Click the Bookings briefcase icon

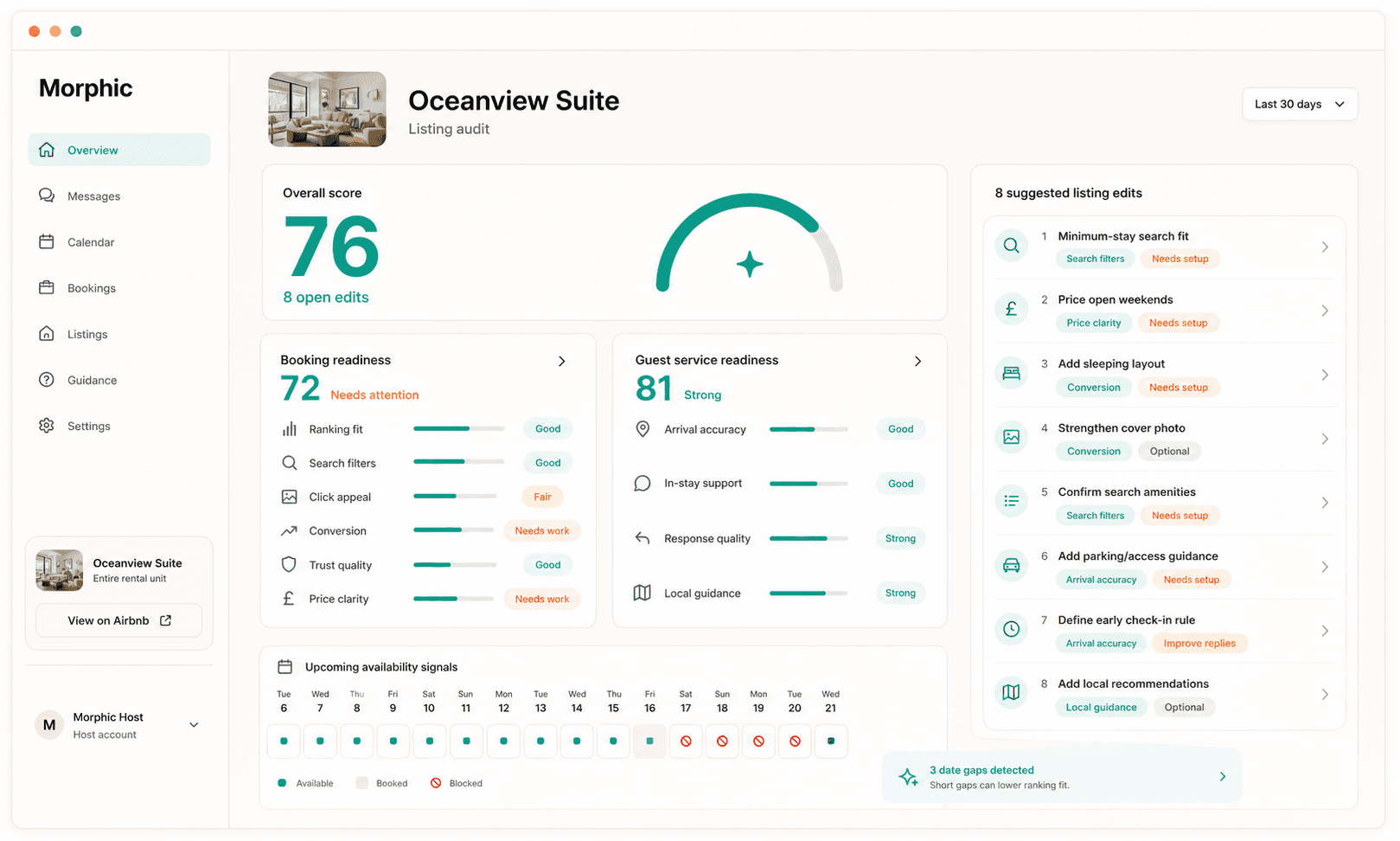pos(47,287)
